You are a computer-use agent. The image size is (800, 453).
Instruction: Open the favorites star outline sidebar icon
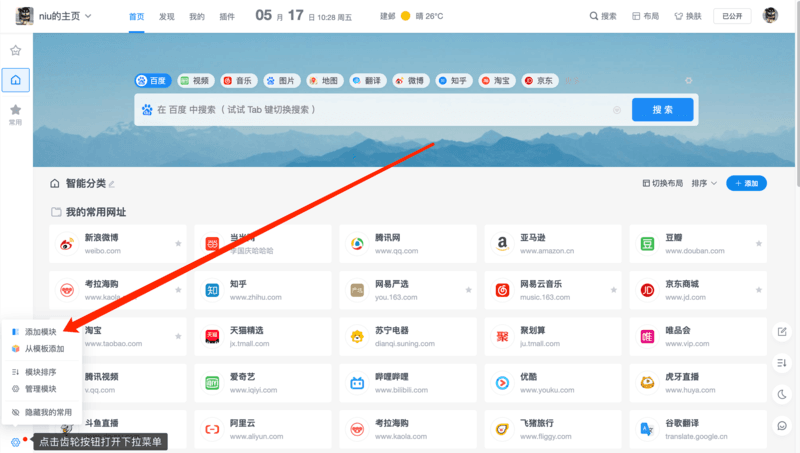point(16,51)
